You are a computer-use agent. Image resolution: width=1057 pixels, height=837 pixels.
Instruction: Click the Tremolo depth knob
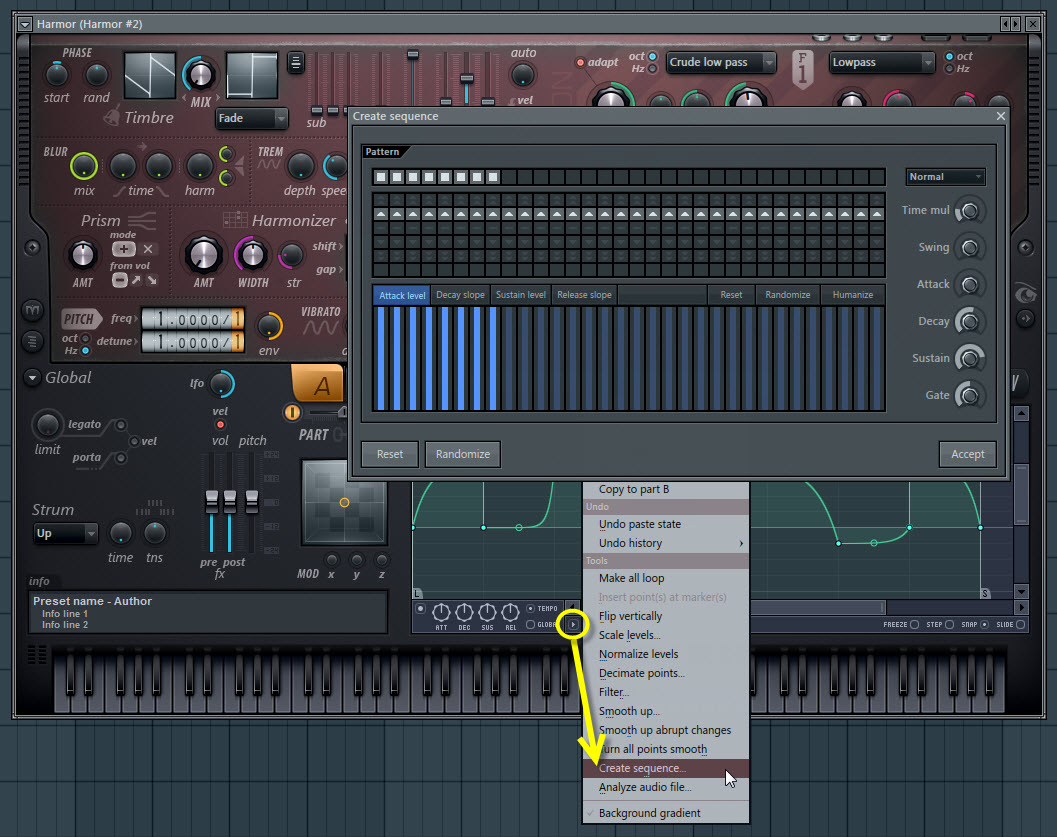(300, 166)
